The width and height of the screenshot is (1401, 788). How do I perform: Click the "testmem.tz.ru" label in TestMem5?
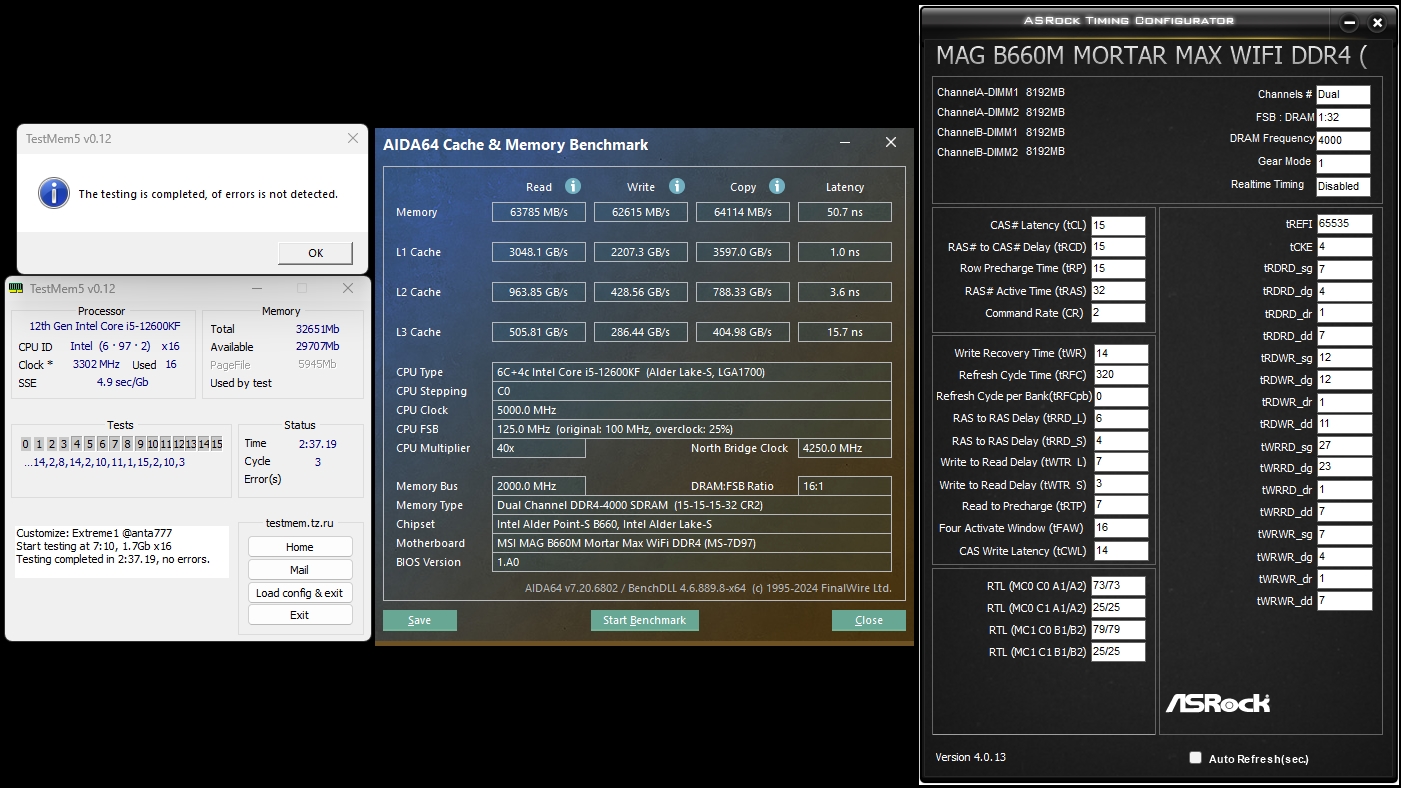tap(300, 522)
